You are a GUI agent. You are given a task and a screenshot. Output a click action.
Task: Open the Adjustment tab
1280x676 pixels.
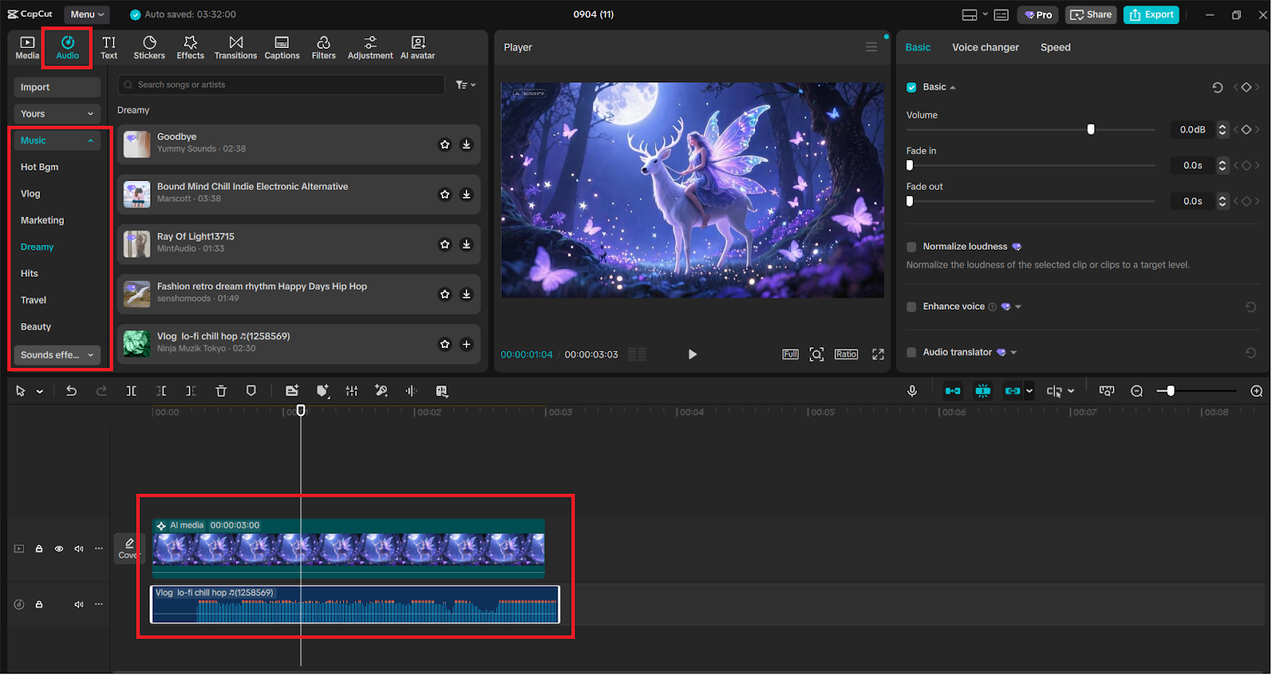pyautogui.click(x=370, y=47)
